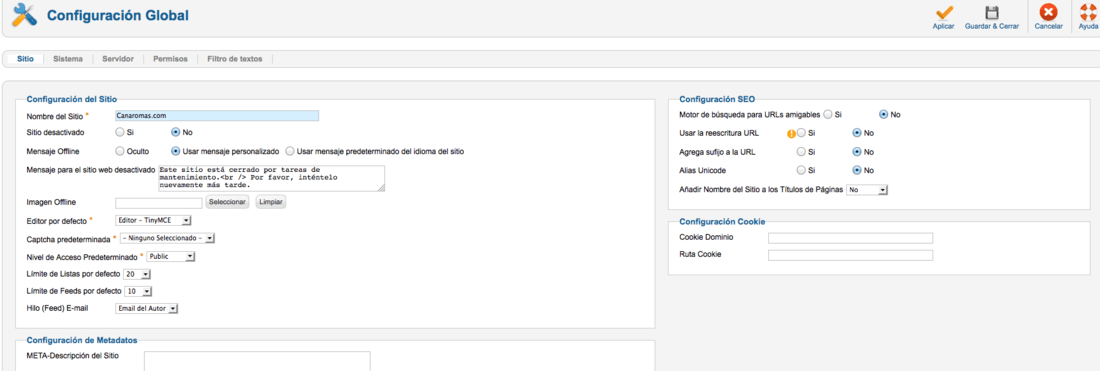Open Ayuda lifebuoy icon

coord(1088,12)
